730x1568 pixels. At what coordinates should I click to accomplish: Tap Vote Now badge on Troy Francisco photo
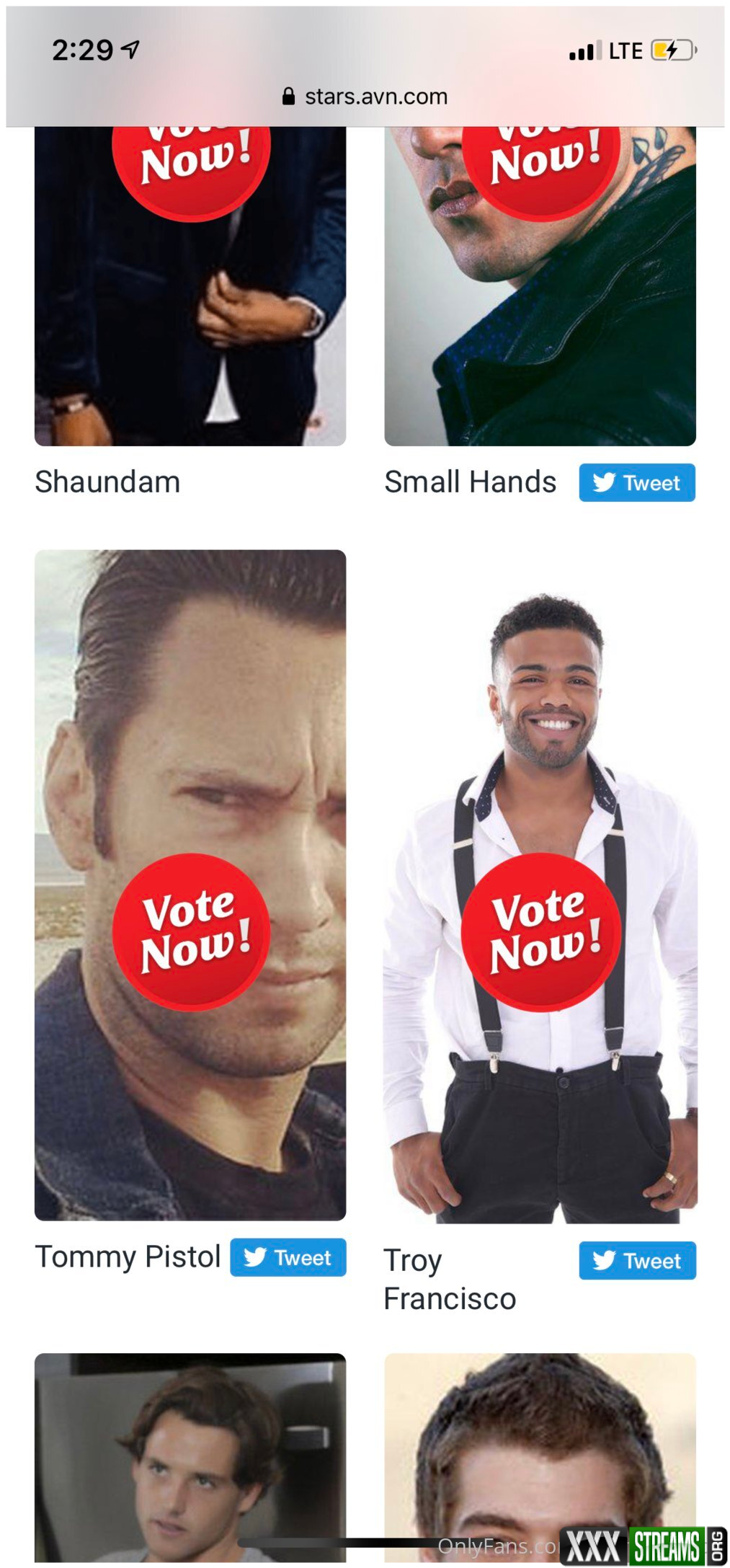[541, 931]
